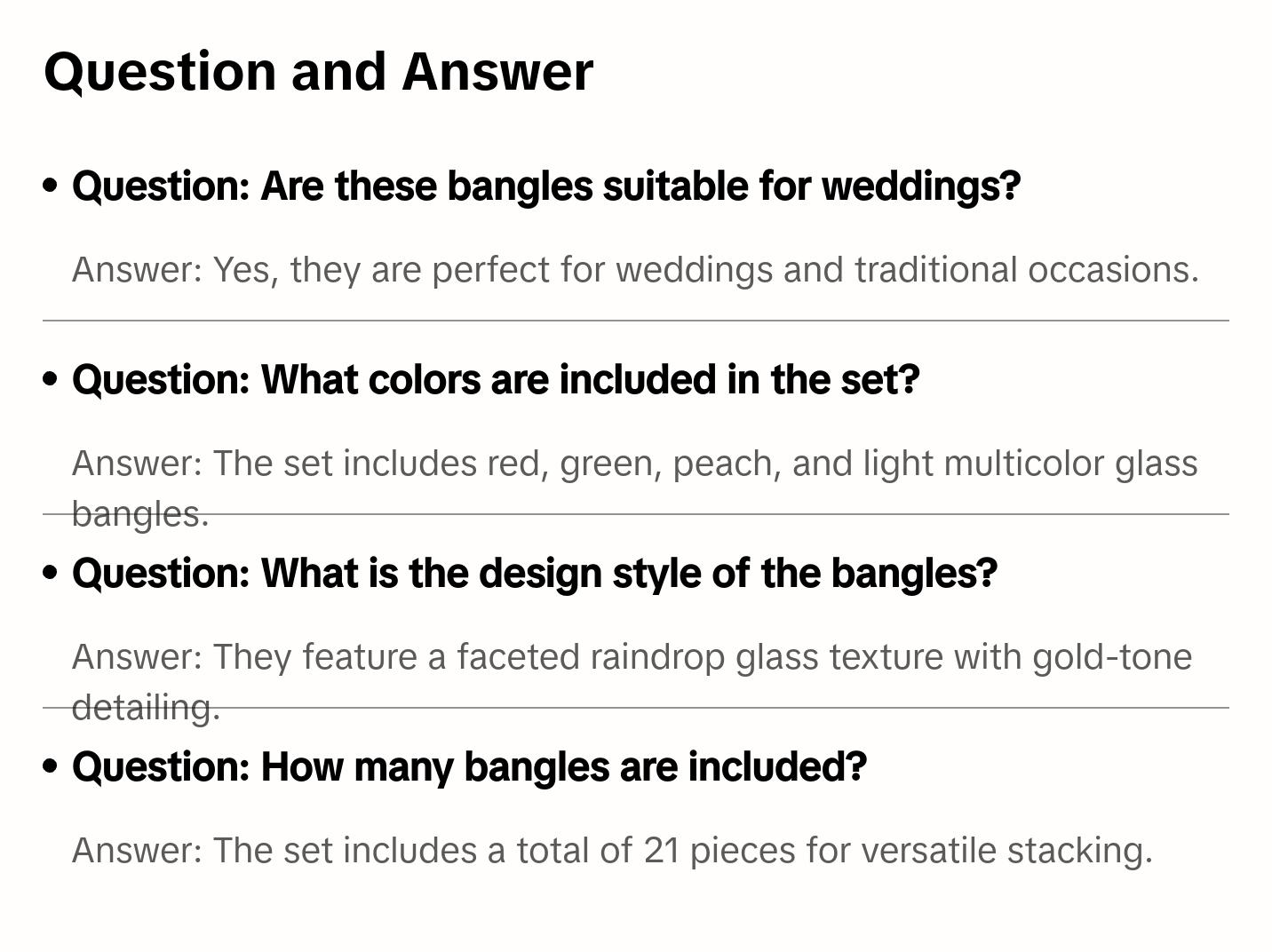The height and width of the screenshot is (952, 1272).
Task: Select the answer listing red, green, peach colors
Action: click(634, 464)
